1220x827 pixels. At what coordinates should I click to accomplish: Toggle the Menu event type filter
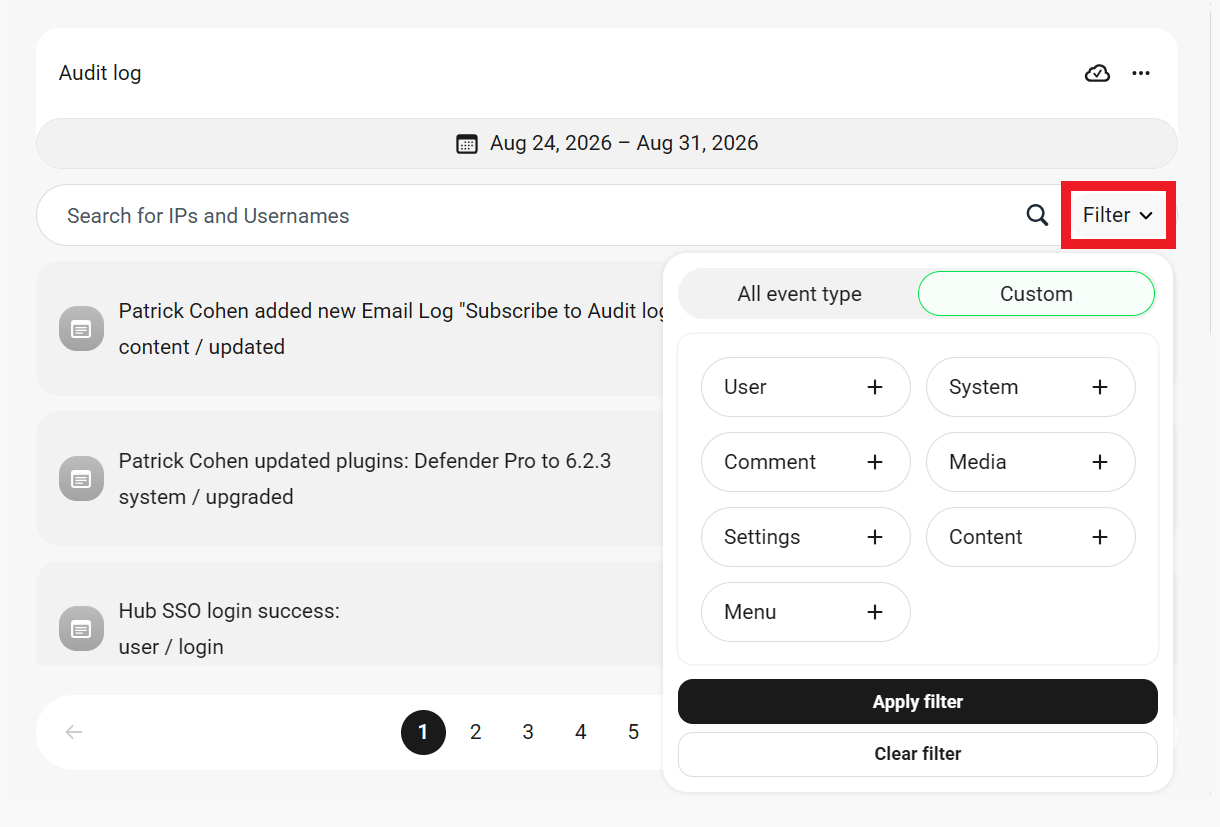tap(806, 612)
